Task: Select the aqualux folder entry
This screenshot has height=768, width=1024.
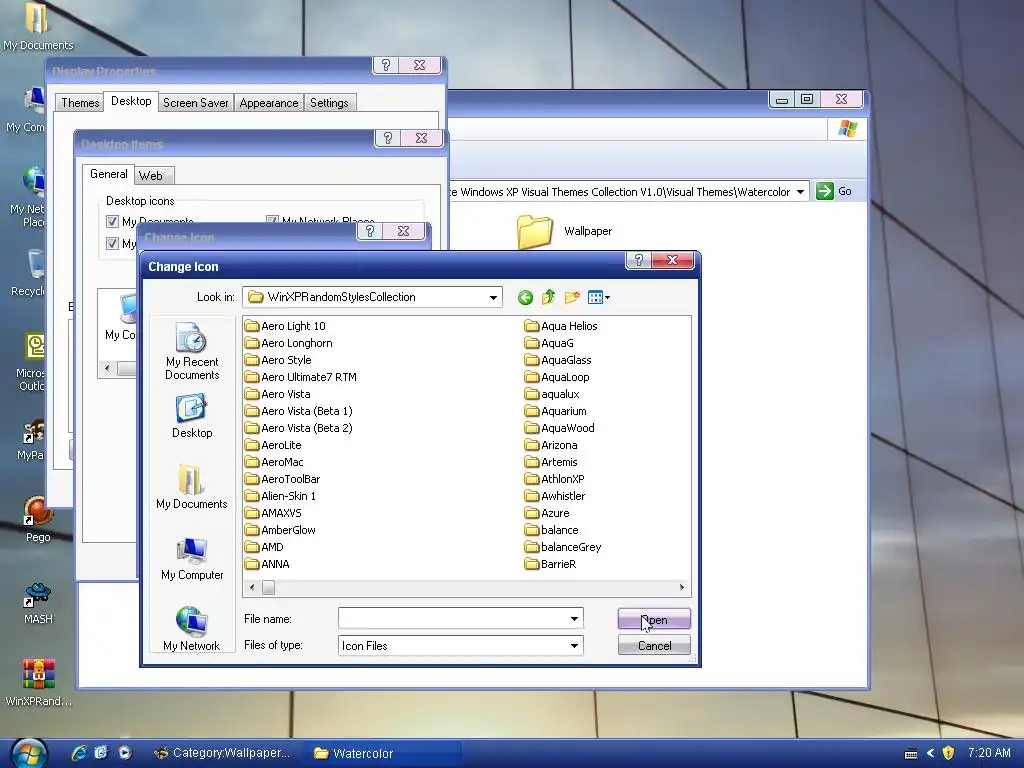Action: click(x=552, y=394)
